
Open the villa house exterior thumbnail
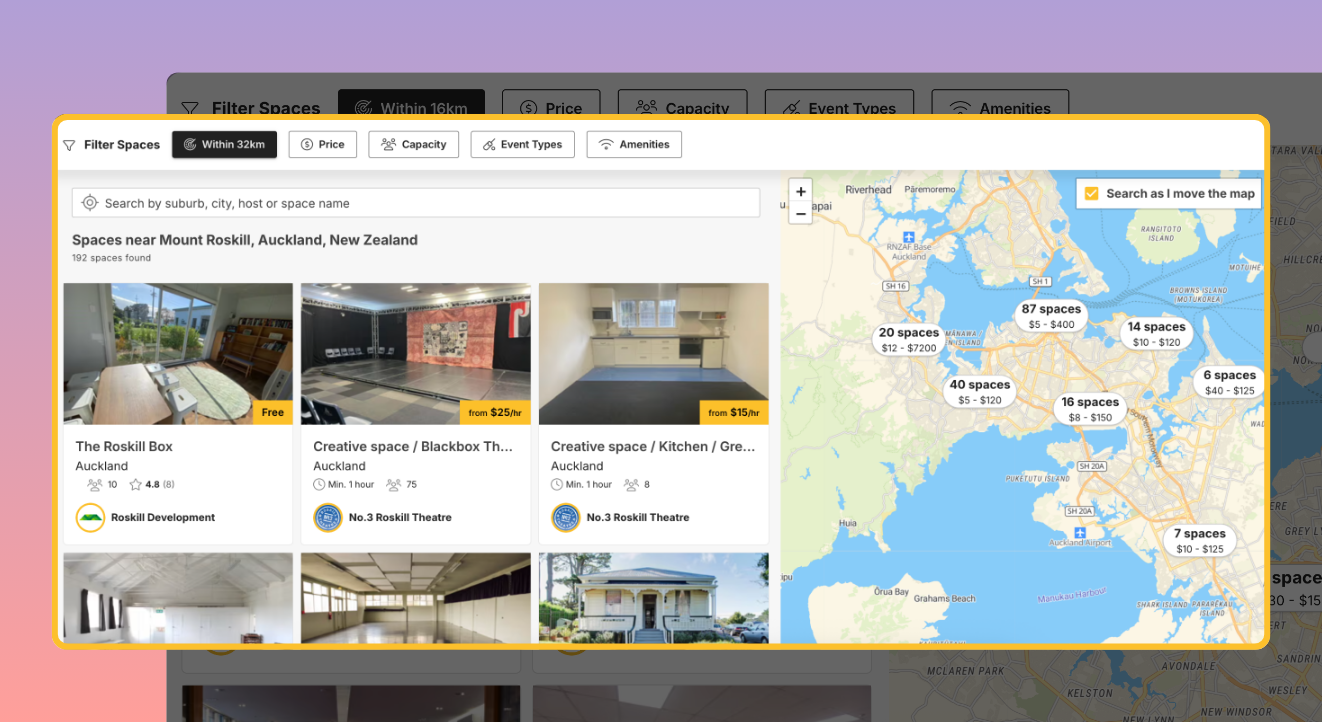tap(654, 598)
